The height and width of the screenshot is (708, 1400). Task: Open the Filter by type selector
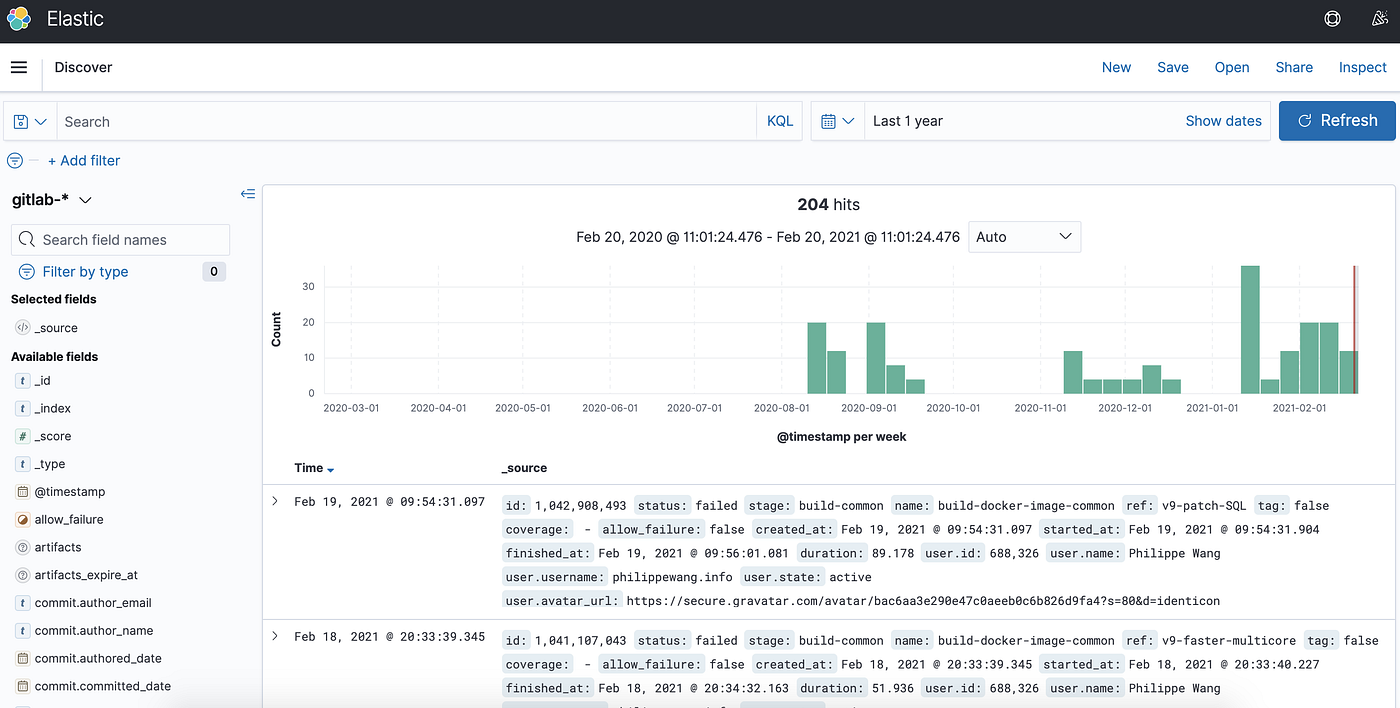pos(85,271)
